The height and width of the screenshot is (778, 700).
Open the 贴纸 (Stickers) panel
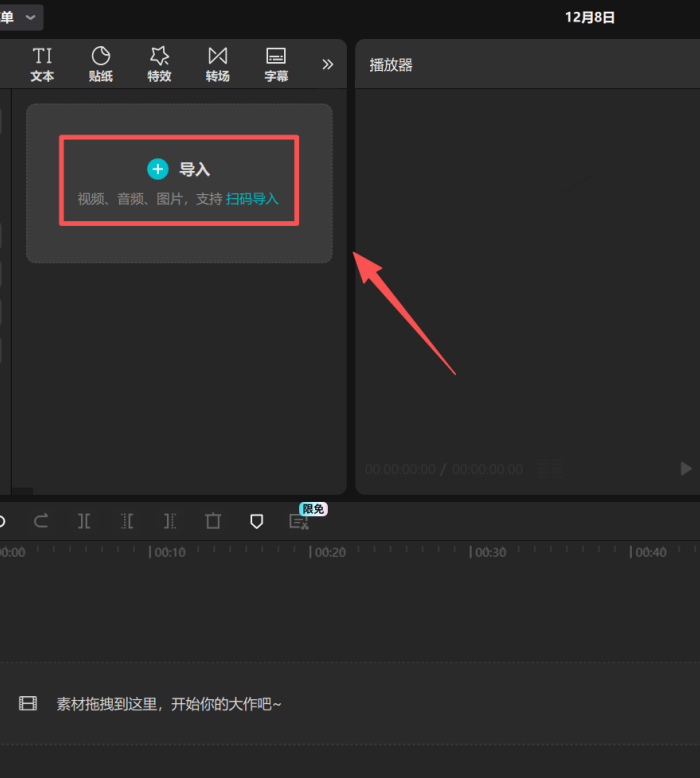[x=101, y=64]
